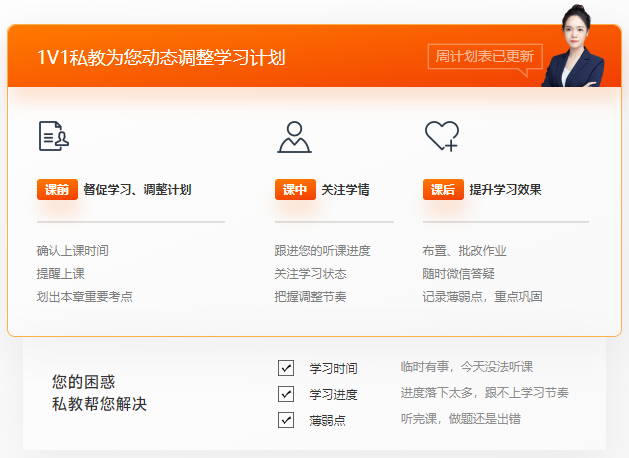Click the document with user icon
Screen dimensions: 629x458
(53, 136)
